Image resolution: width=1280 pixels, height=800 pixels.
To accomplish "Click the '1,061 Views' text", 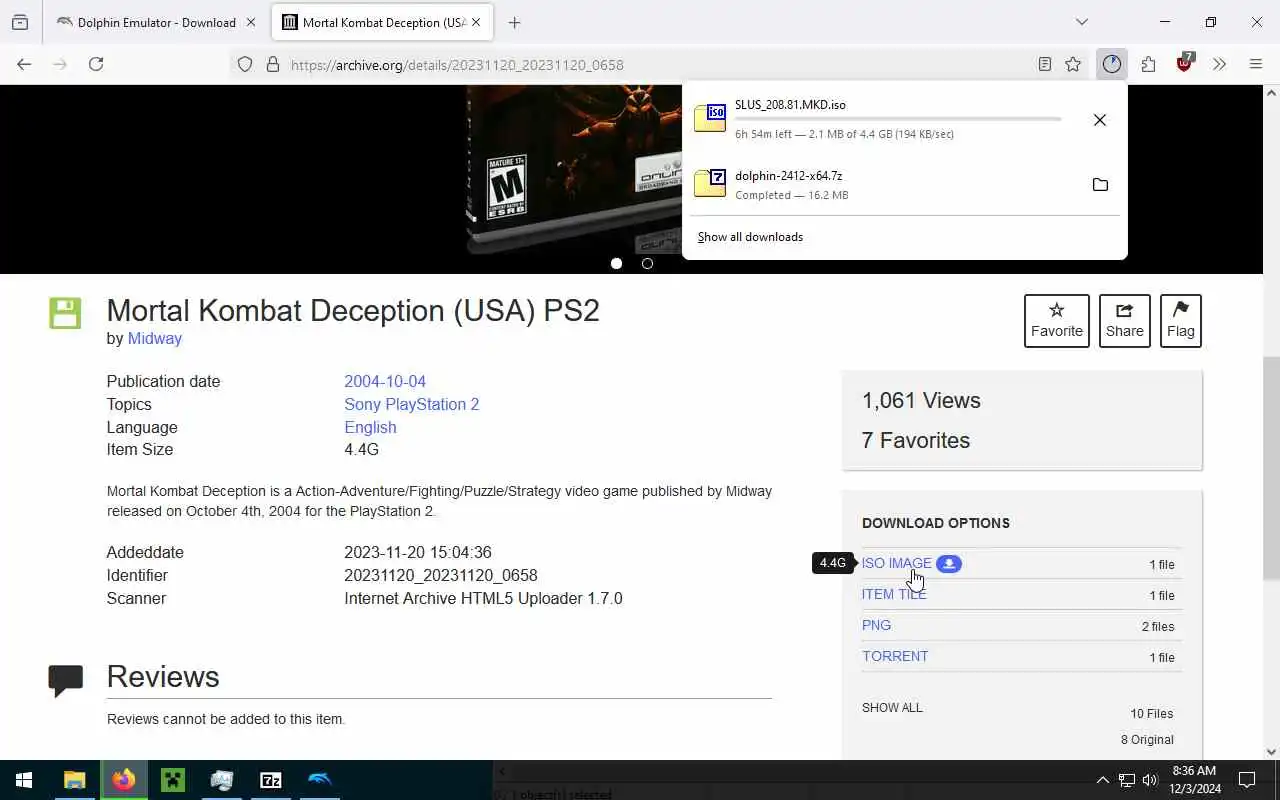I will 921,401.
